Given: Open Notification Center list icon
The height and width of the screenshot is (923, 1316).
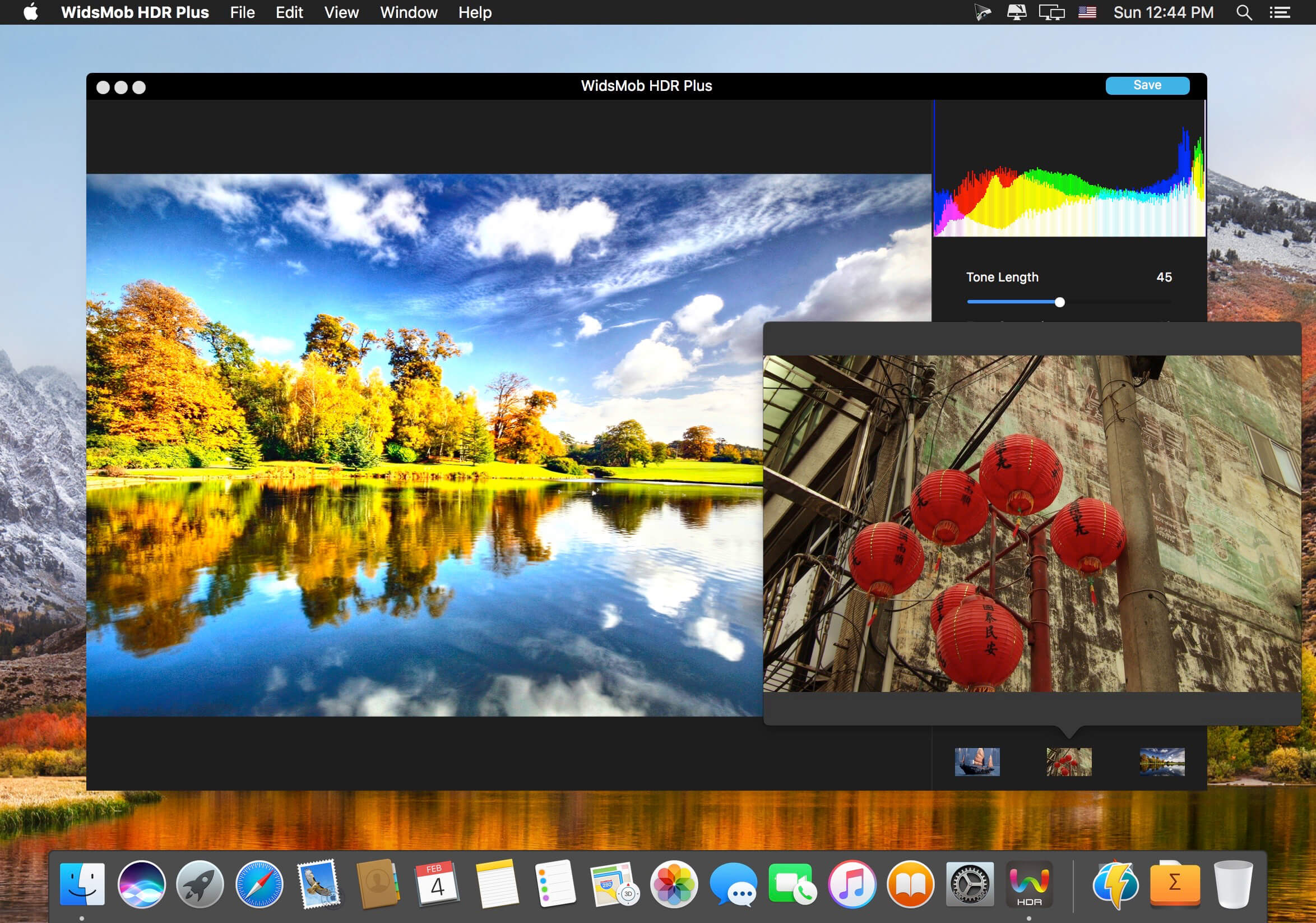Looking at the screenshot, I should [1280, 12].
